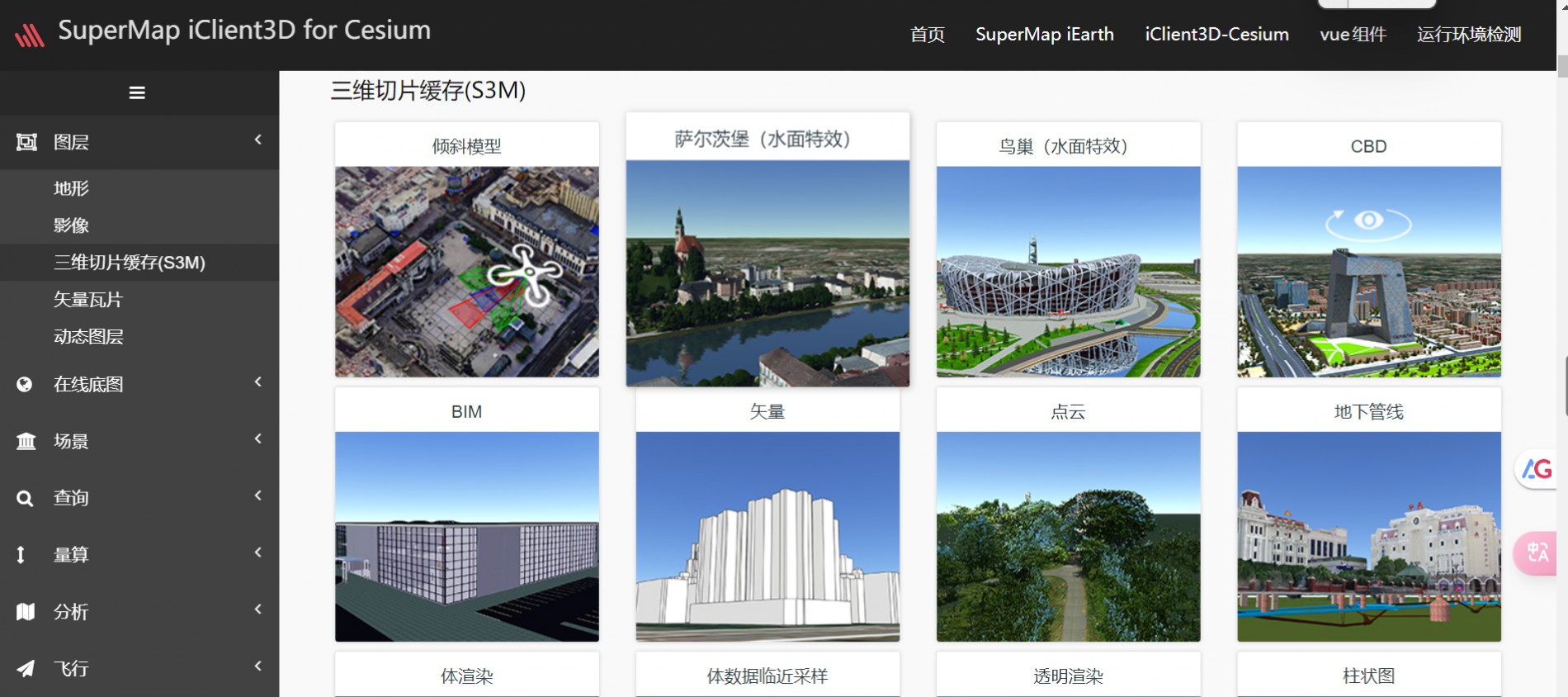Viewport: 1568px width, 697px height.
Task: Open the 点云 trees thumbnail
Action: tap(1068, 537)
